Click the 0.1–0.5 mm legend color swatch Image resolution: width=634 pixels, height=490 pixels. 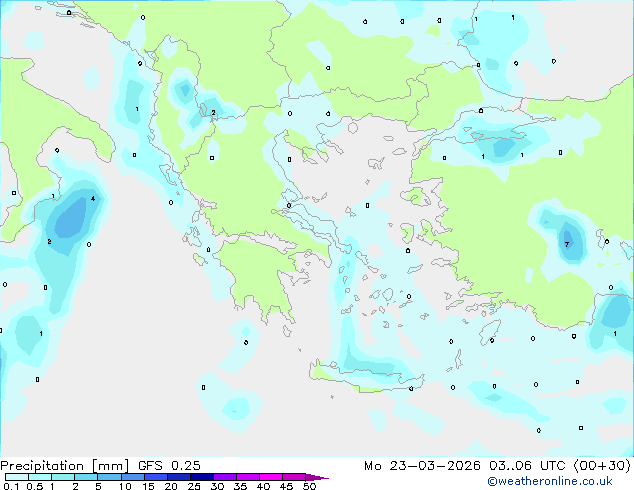click(x=17, y=477)
